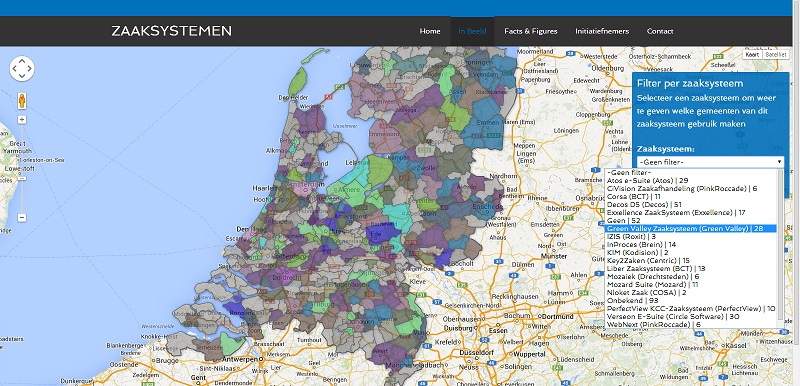Click the map zoom slider track
This screenshot has height=386, width=800.
[x=22, y=169]
